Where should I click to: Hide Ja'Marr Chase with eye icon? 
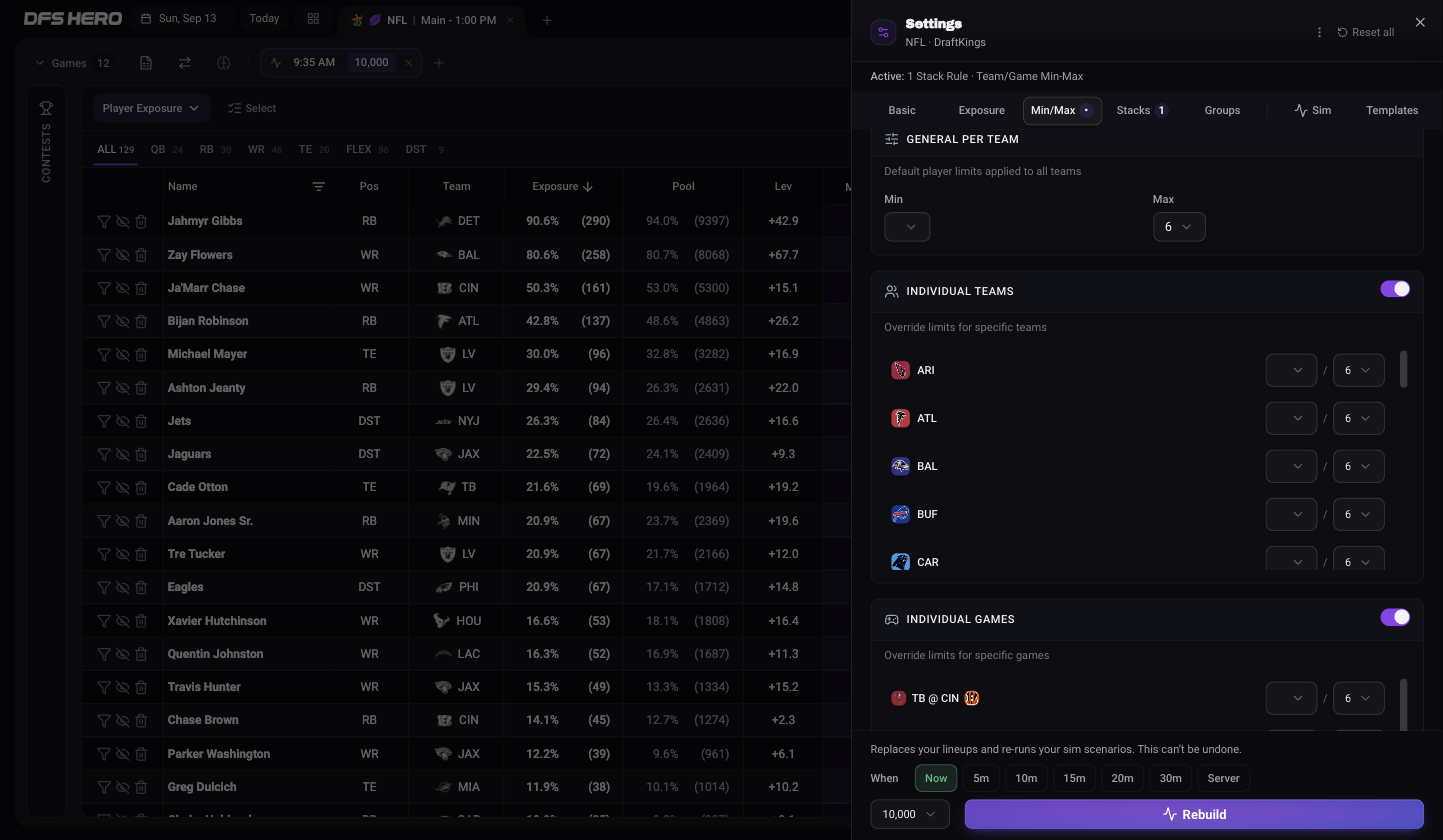click(x=123, y=288)
